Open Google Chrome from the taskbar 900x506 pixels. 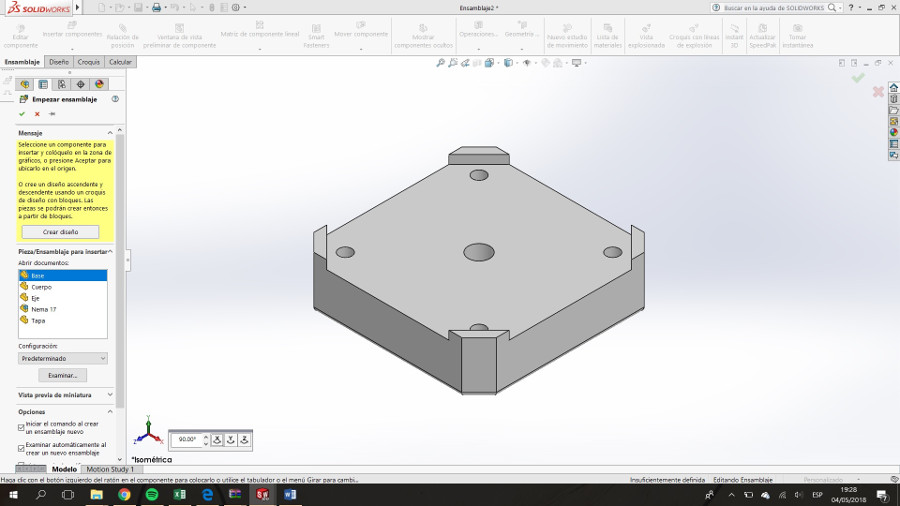tap(124, 495)
